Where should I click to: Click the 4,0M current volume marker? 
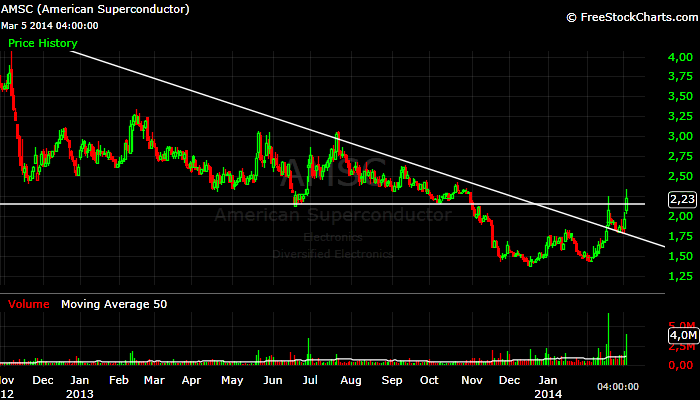pos(683,335)
